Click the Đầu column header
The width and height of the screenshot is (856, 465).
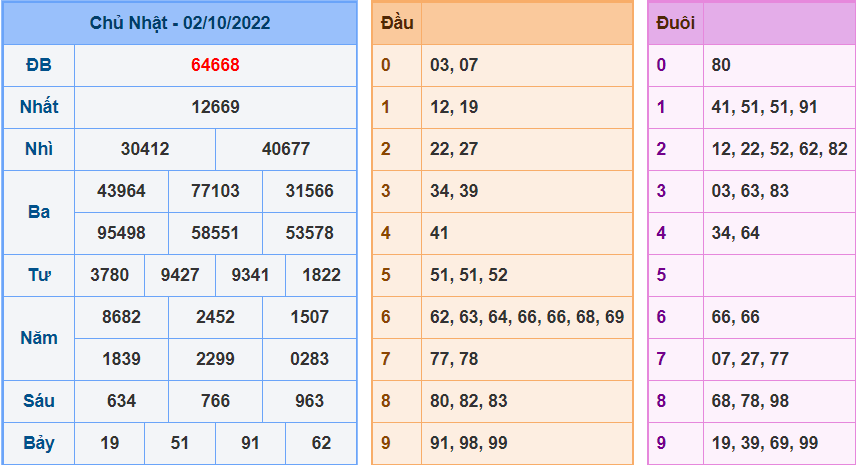click(397, 23)
